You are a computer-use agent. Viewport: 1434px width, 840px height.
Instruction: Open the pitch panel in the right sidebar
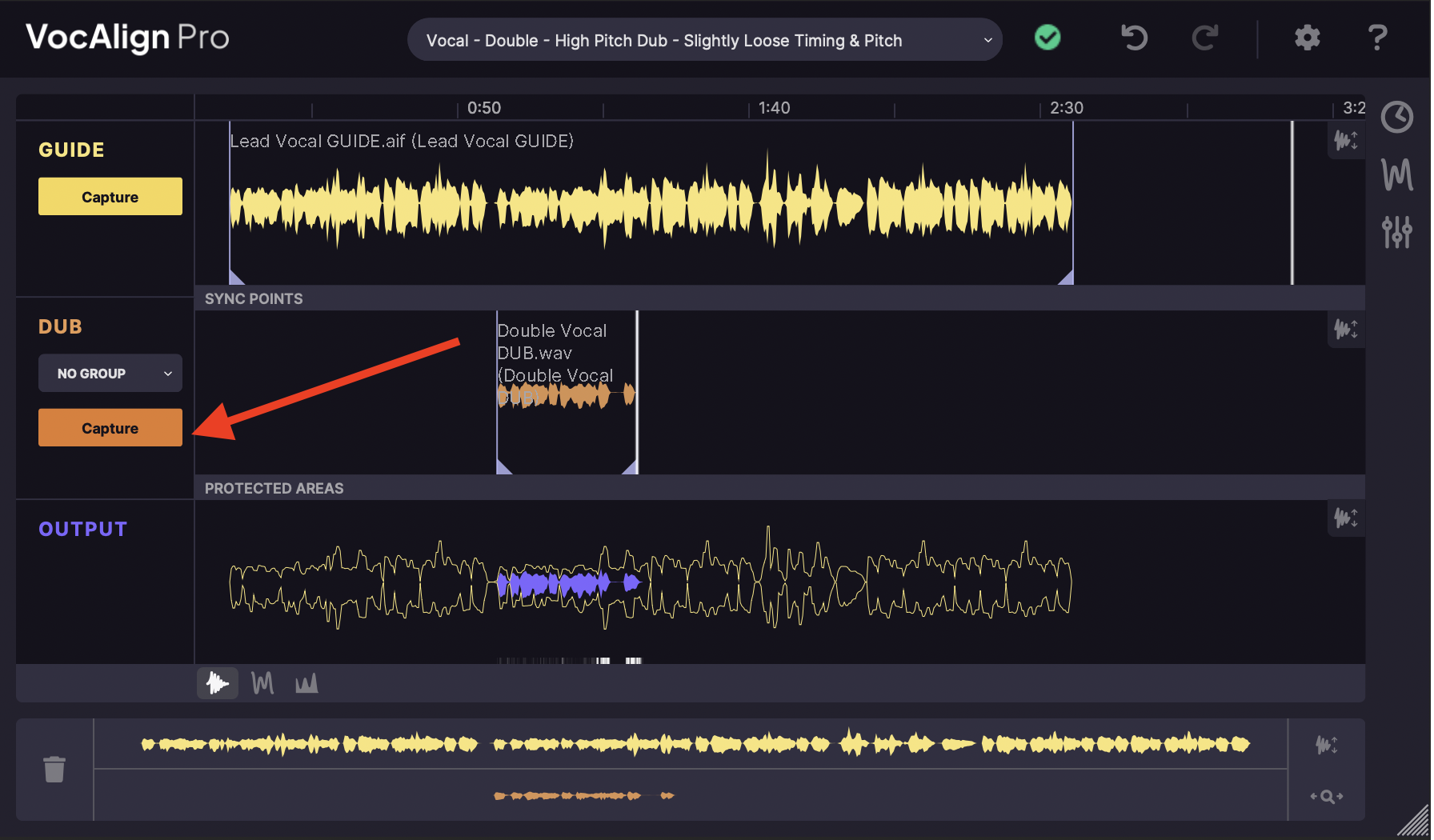tap(1396, 174)
